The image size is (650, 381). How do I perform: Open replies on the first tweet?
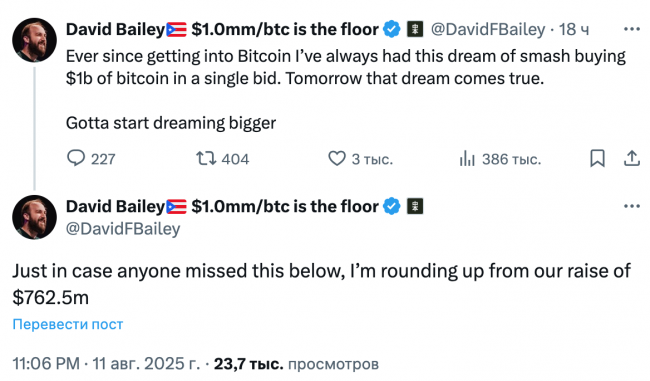[91, 159]
